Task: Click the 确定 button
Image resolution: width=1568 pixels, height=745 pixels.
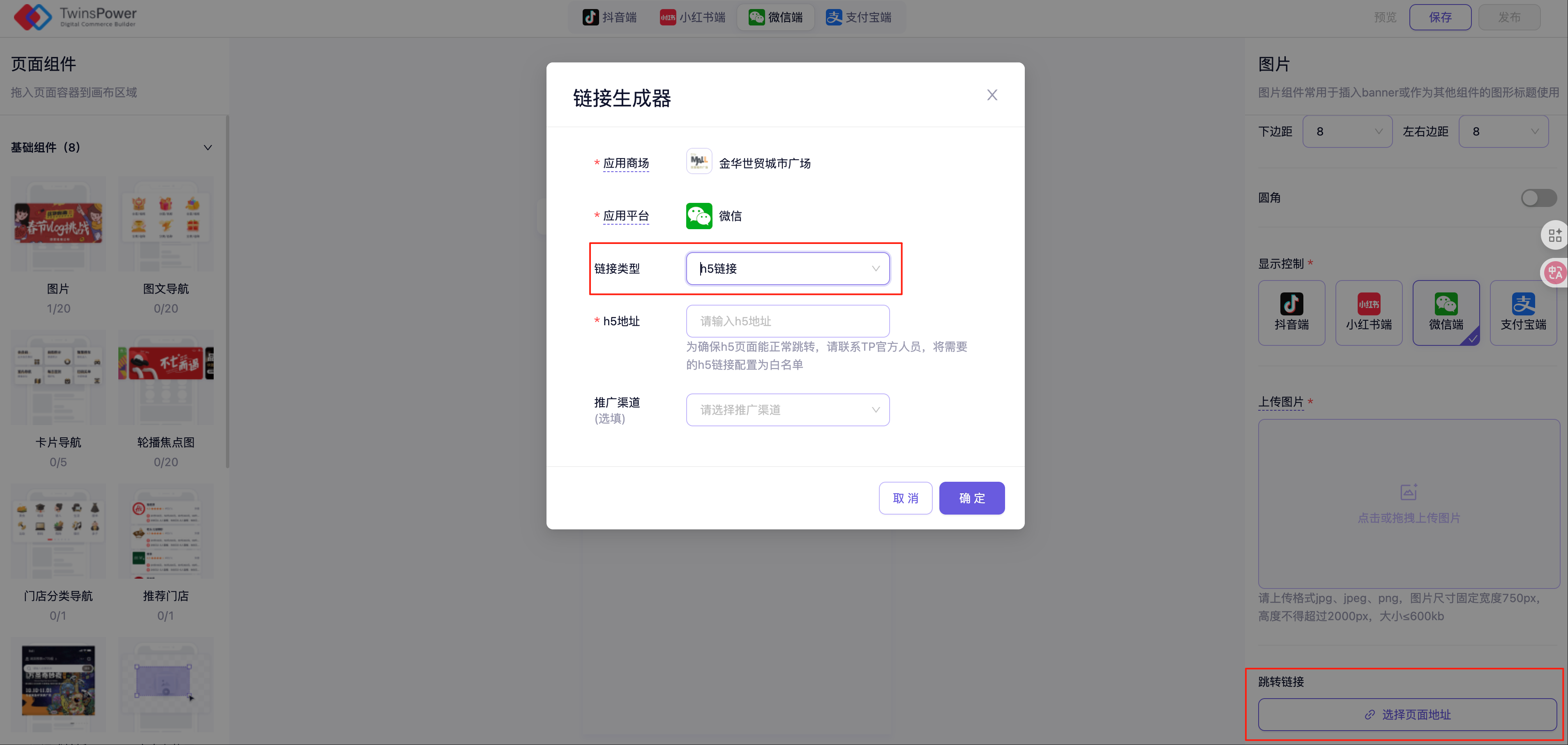Action: point(971,498)
